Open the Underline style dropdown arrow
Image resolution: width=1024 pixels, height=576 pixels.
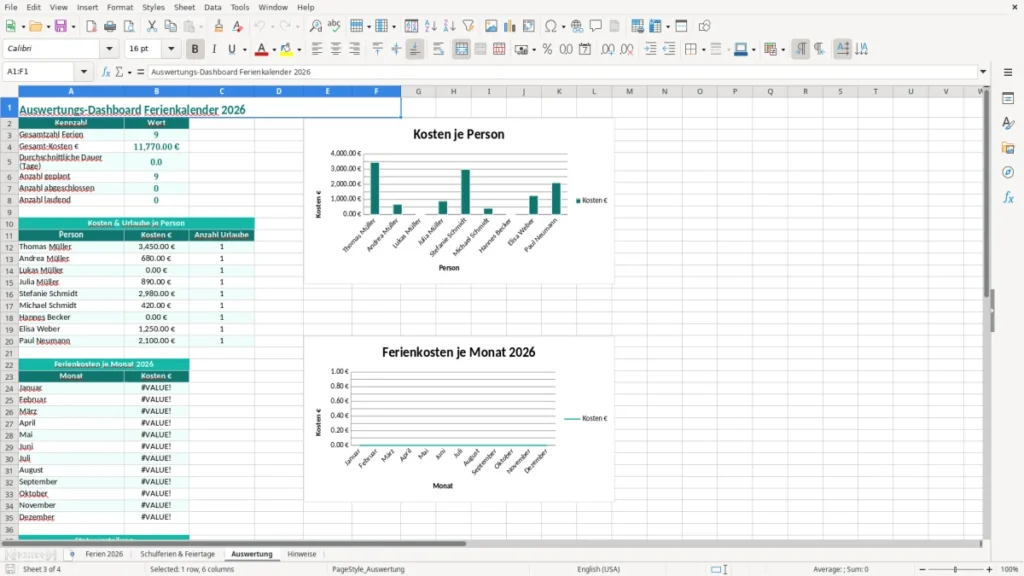[x=244, y=49]
